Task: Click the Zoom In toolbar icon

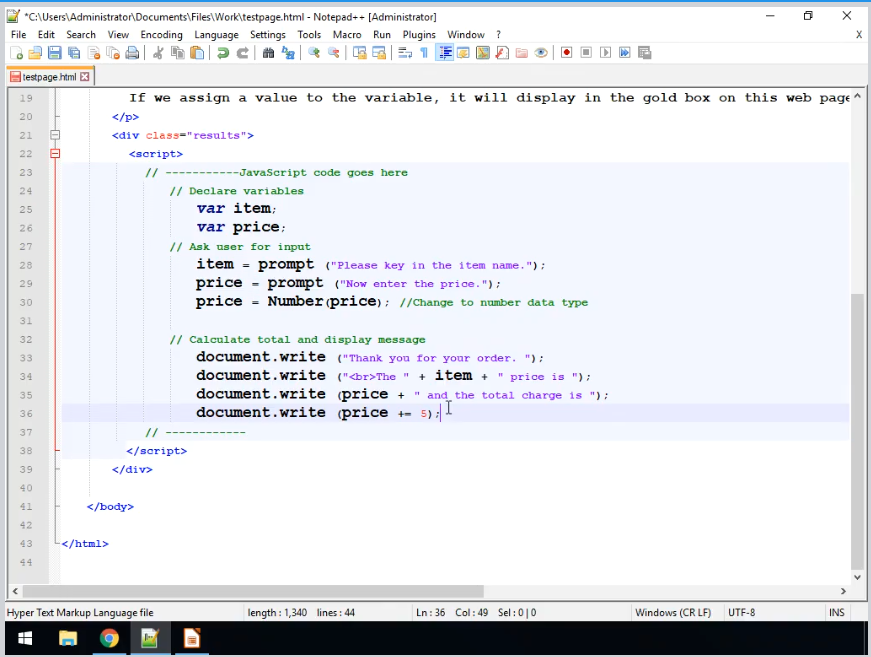Action: (x=314, y=53)
